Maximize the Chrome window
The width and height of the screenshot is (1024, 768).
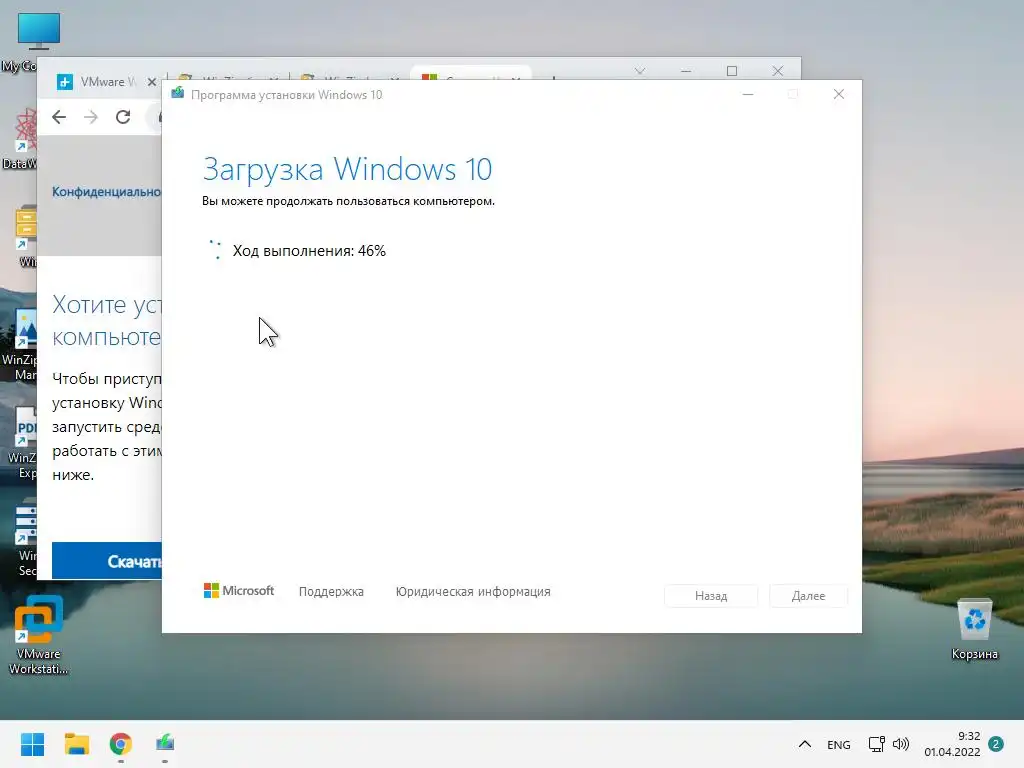(x=732, y=71)
